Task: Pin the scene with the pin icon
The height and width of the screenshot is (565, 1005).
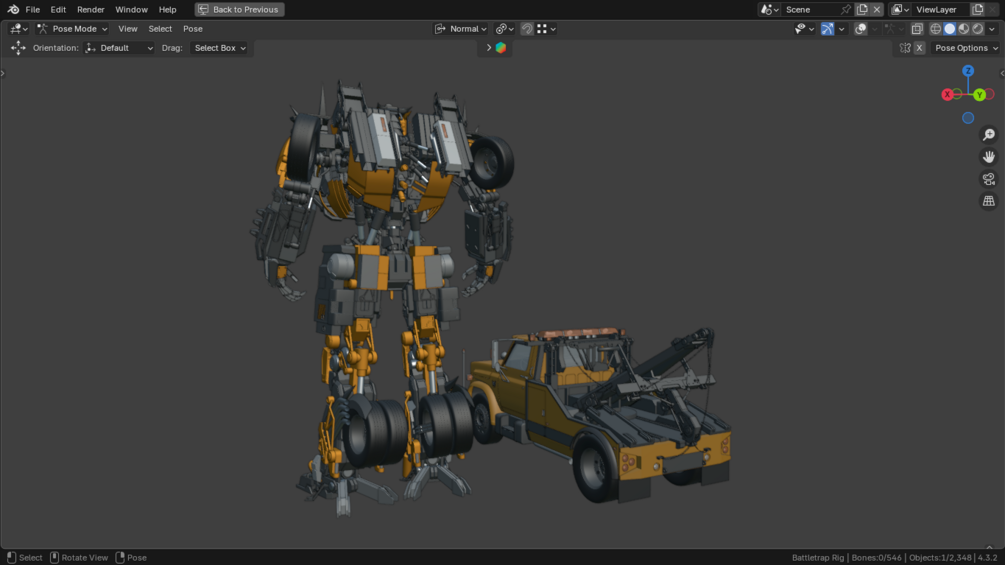Action: click(x=846, y=10)
